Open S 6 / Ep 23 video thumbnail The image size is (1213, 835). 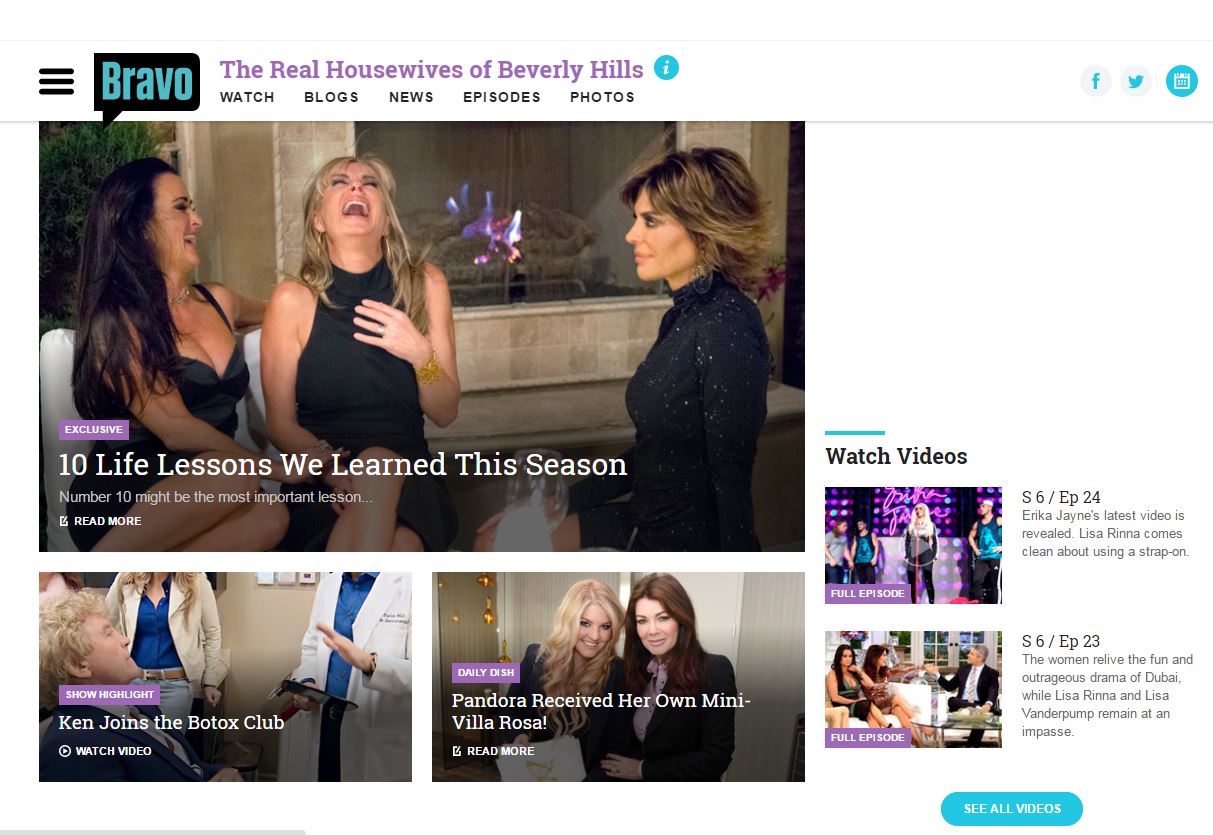click(913, 689)
